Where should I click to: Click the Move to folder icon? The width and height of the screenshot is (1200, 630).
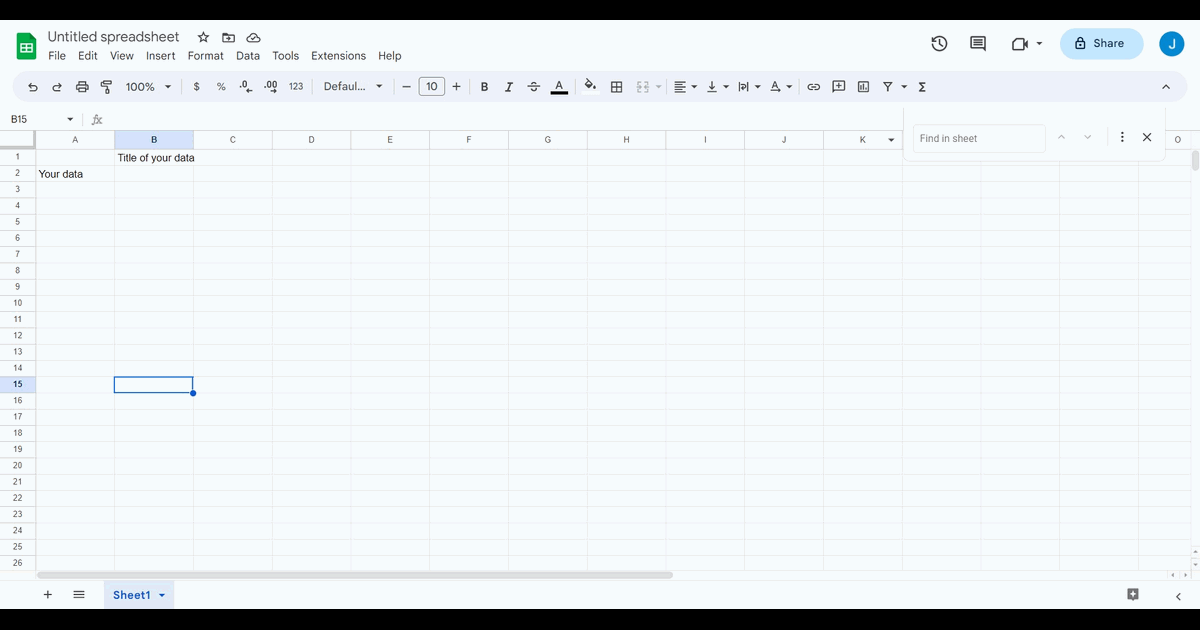229,37
